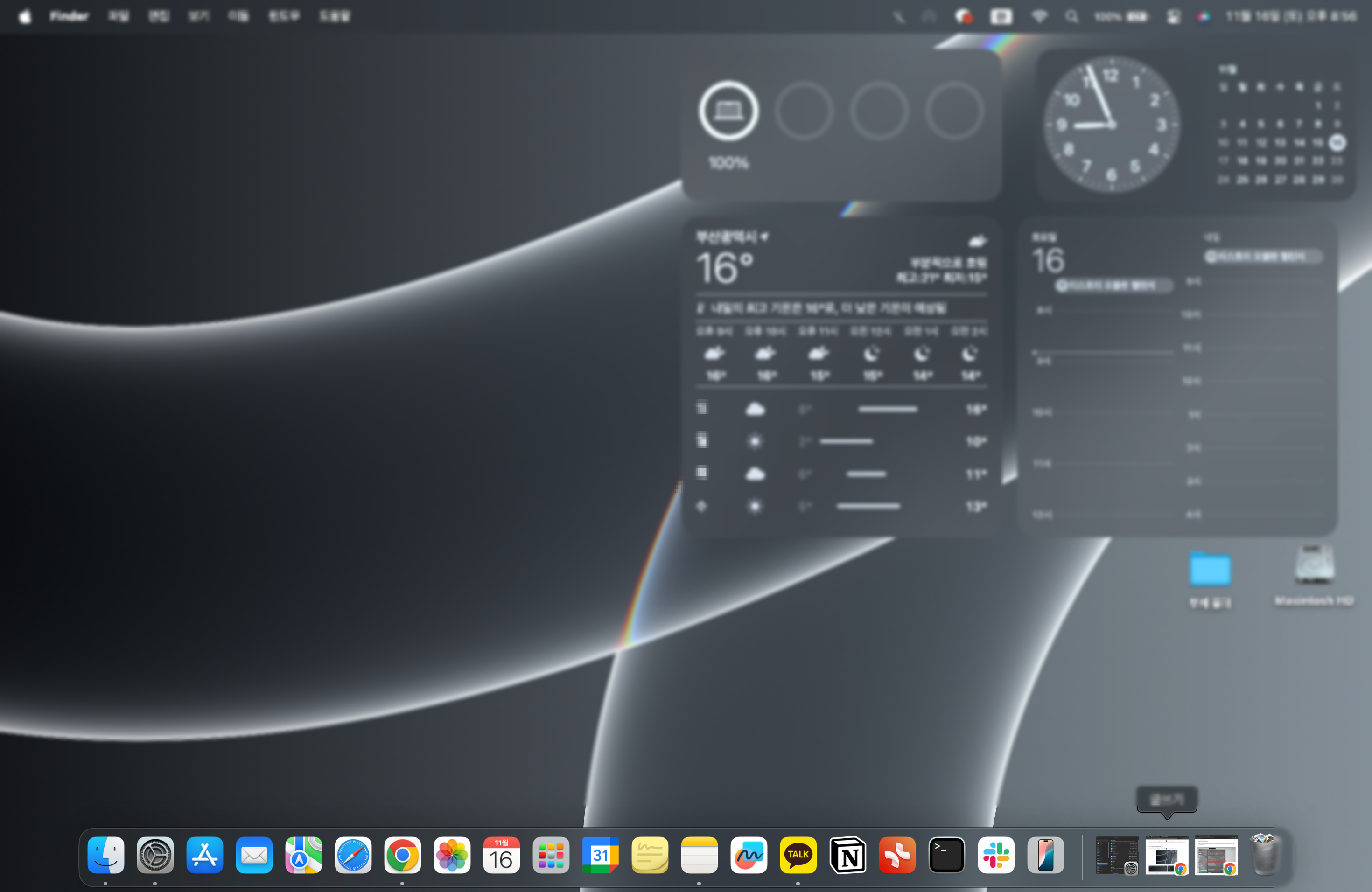Click Spotlight search magnifier icon
The height and width of the screenshot is (892, 1372).
tap(1071, 17)
